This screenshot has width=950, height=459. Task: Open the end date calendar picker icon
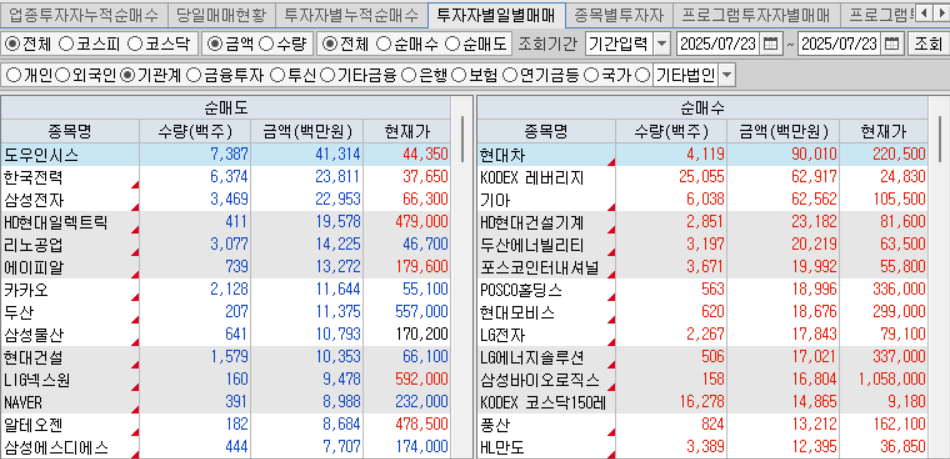[892, 44]
